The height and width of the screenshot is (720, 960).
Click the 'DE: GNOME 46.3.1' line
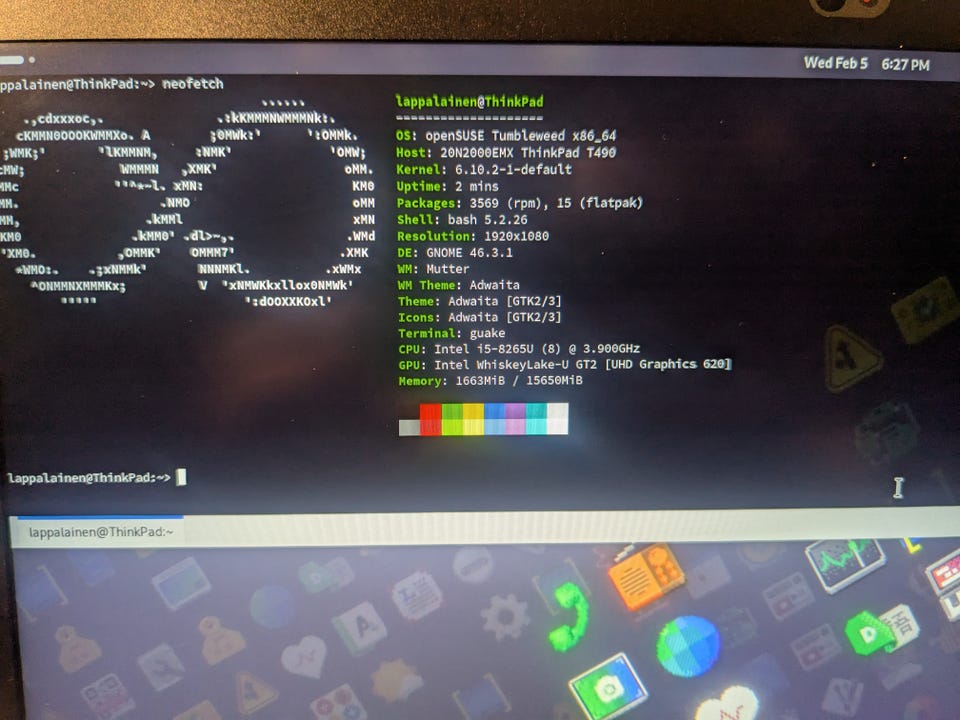(455, 252)
